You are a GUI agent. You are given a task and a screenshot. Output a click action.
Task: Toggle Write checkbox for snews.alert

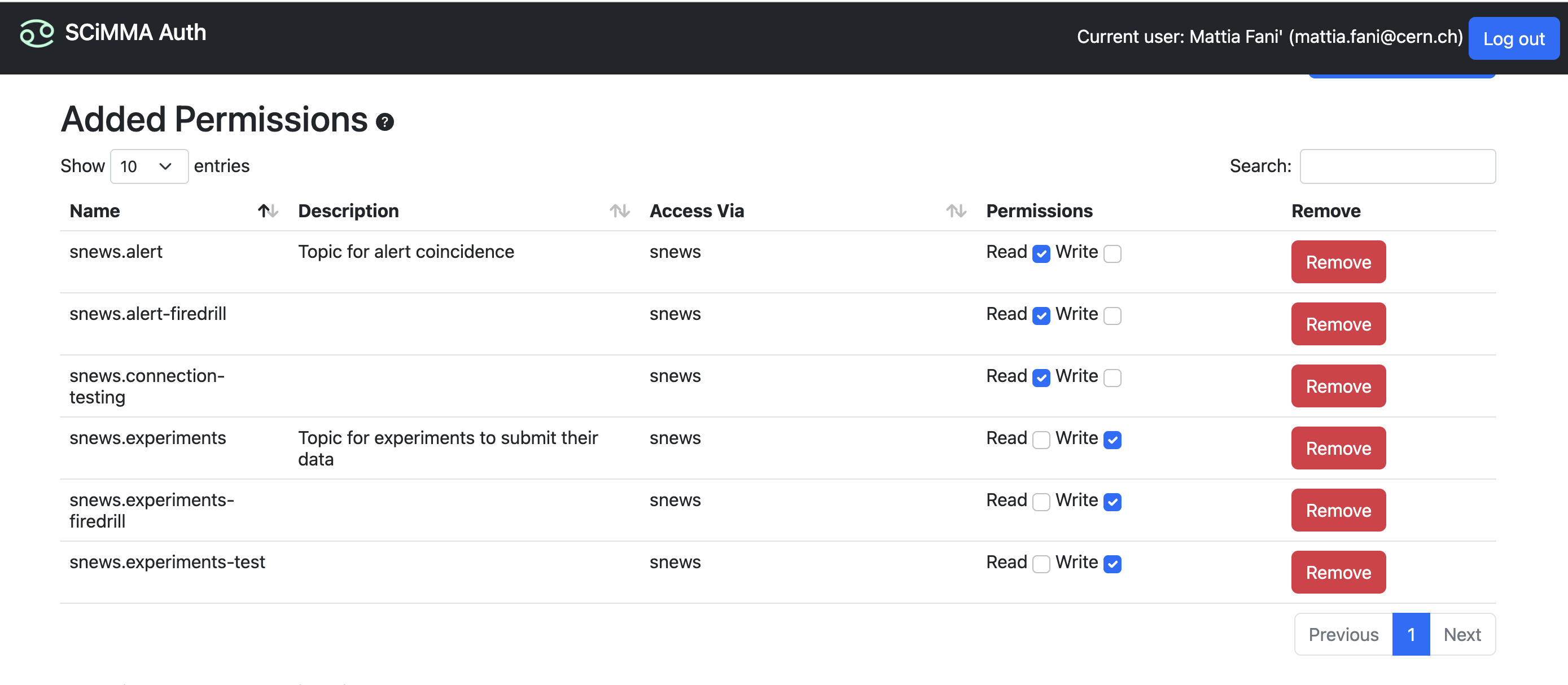(1112, 254)
